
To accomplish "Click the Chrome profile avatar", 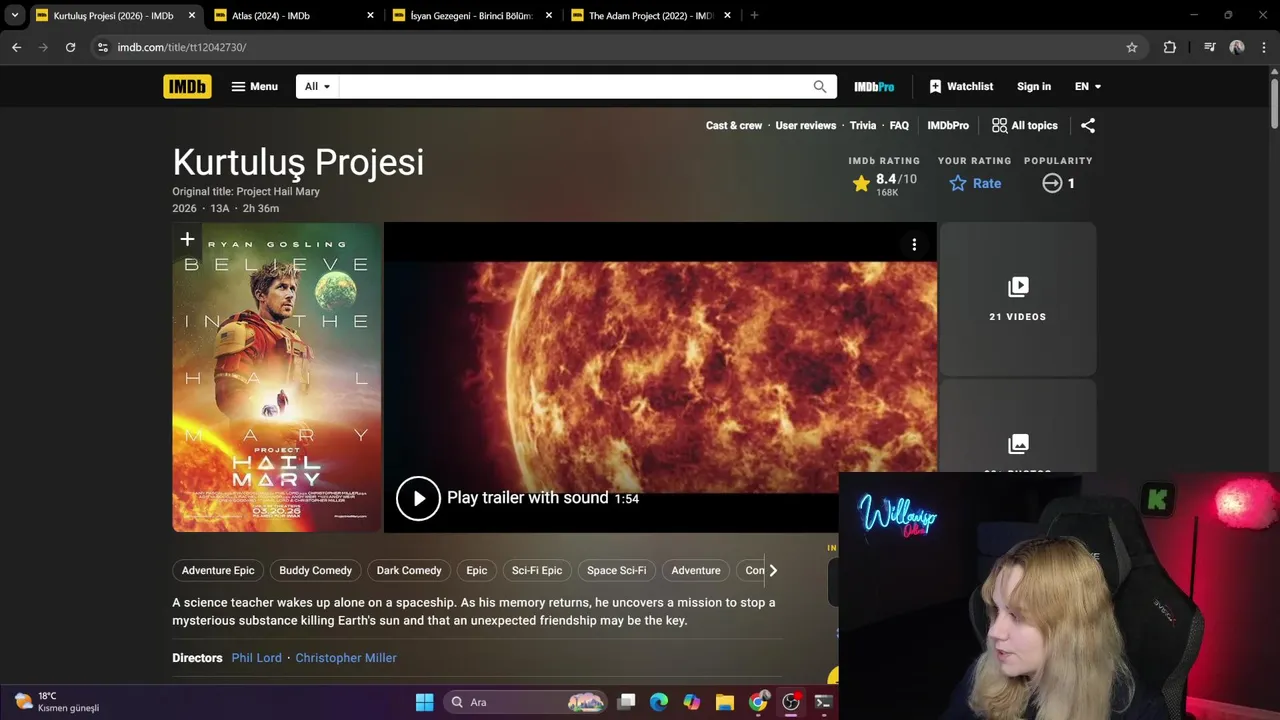I will pos(1237,47).
